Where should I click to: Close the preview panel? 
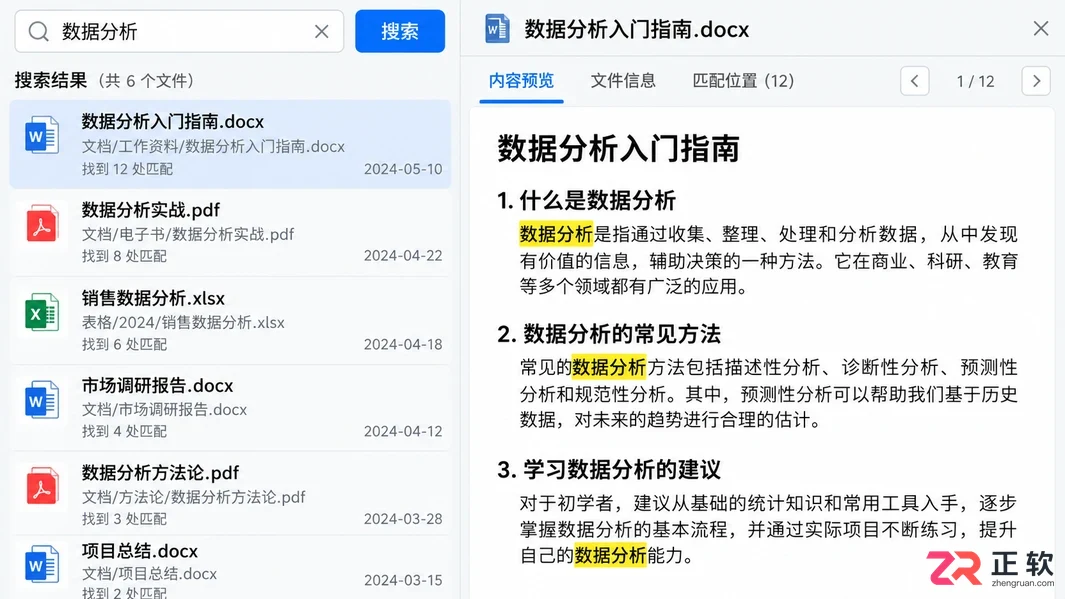click(1041, 29)
